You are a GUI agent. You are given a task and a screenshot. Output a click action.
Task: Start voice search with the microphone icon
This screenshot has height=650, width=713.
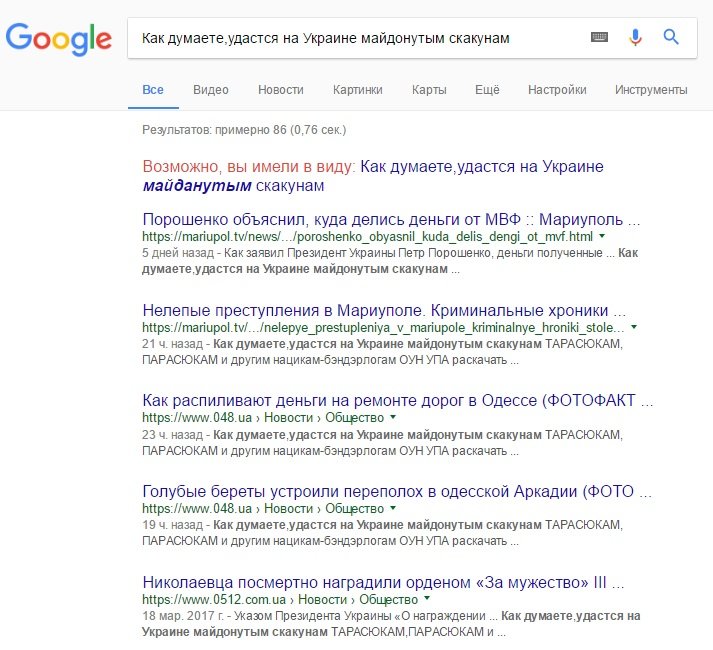tap(635, 37)
